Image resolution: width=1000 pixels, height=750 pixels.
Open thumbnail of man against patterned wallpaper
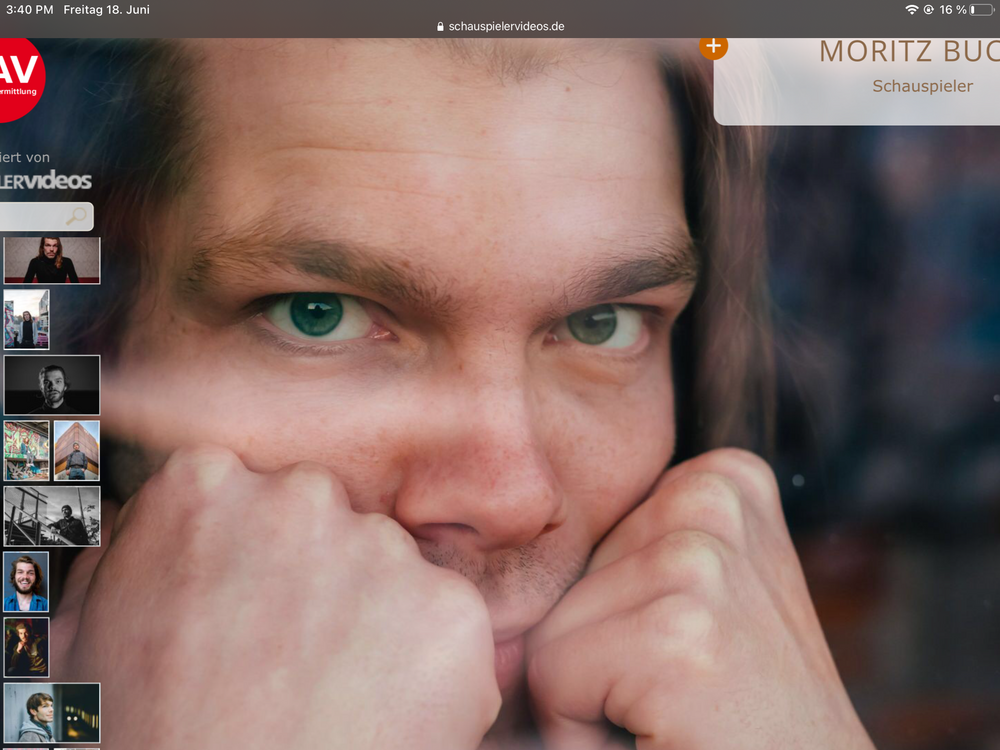[52, 260]
